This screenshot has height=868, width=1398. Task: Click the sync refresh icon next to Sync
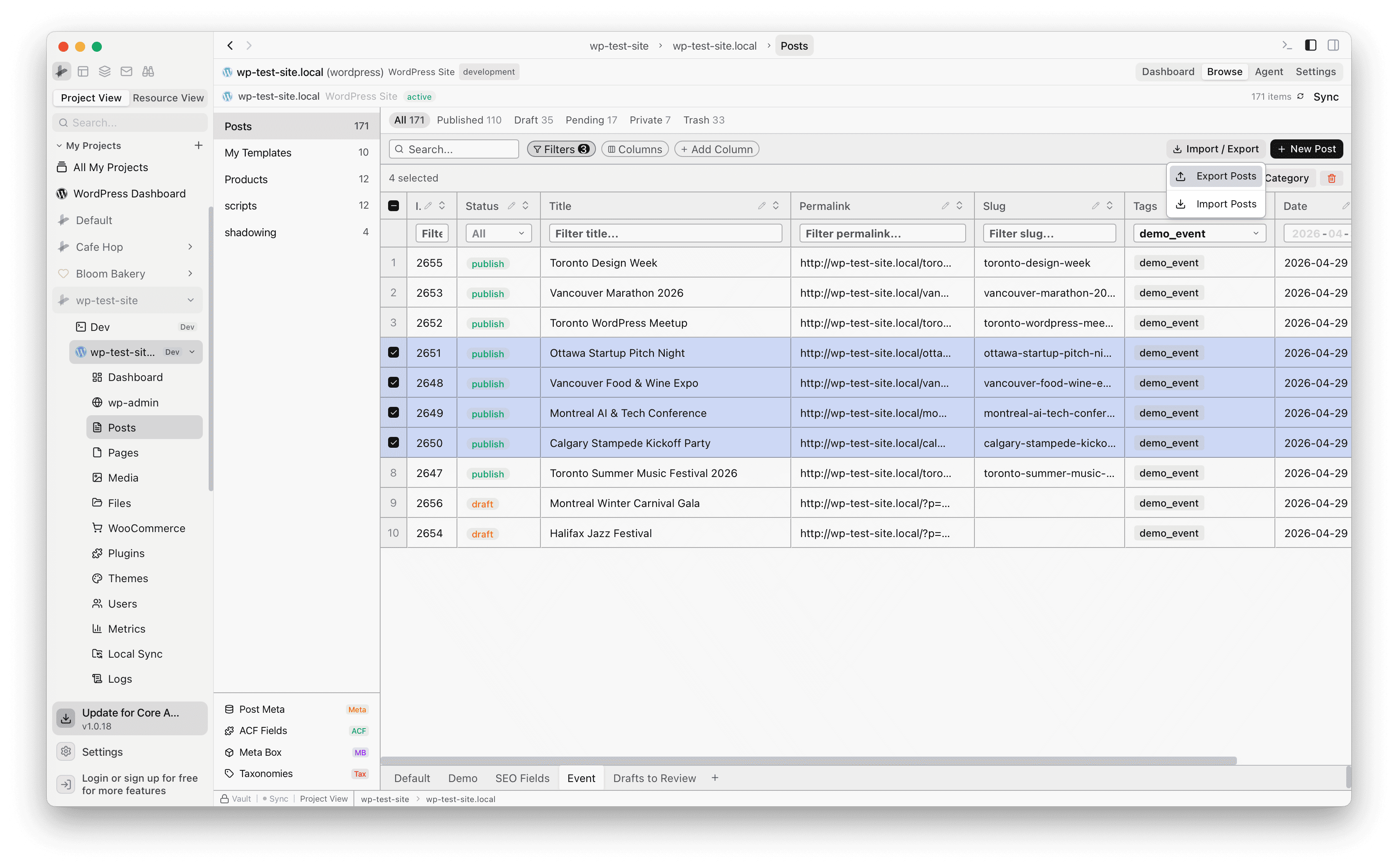[1300, 96]
